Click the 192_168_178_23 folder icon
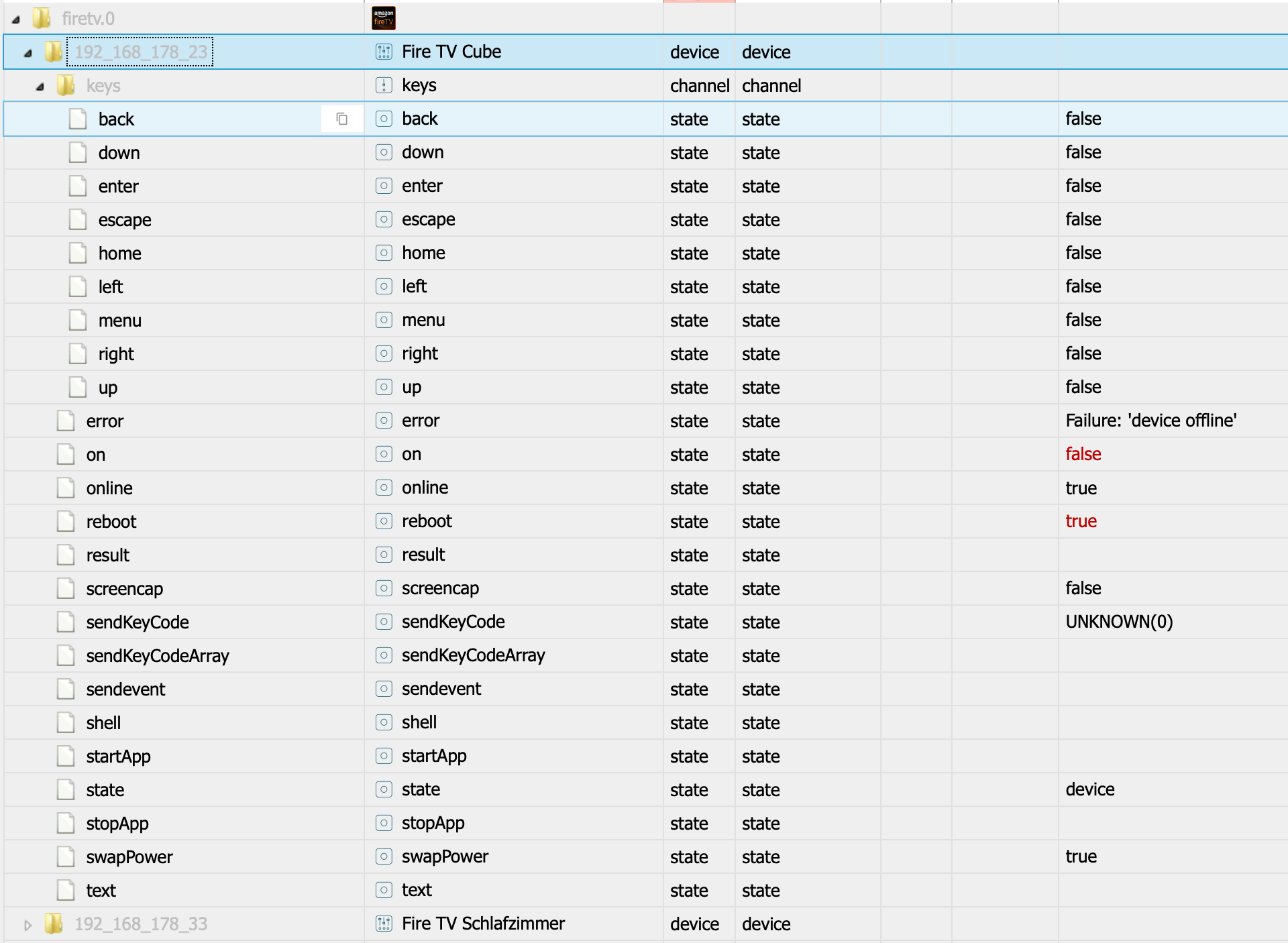This screenshot has height=943, width=1288. click(x=54, y=52)
